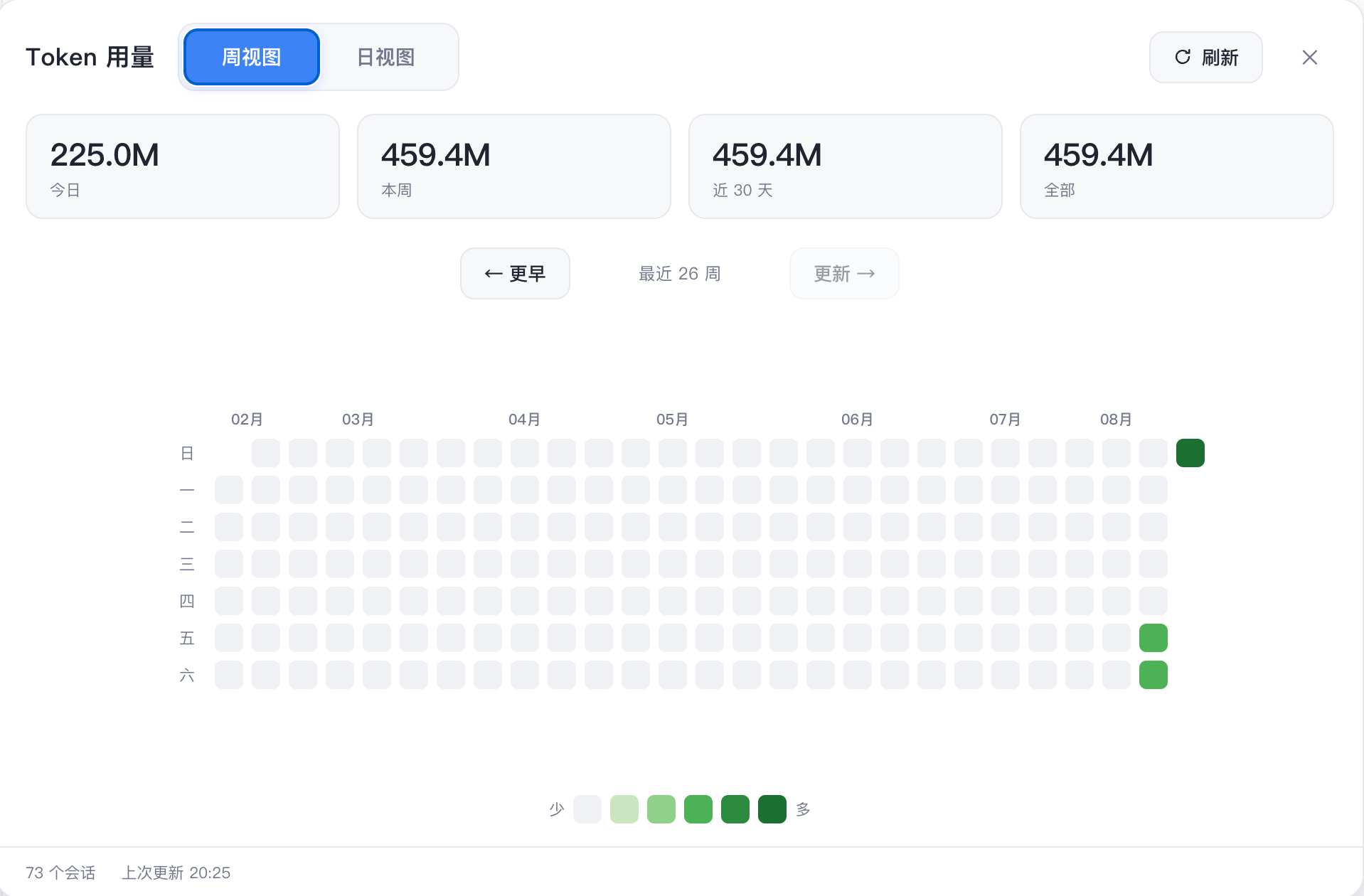
Task: Click the pale green legend swatch
Action: coord(624,809)
